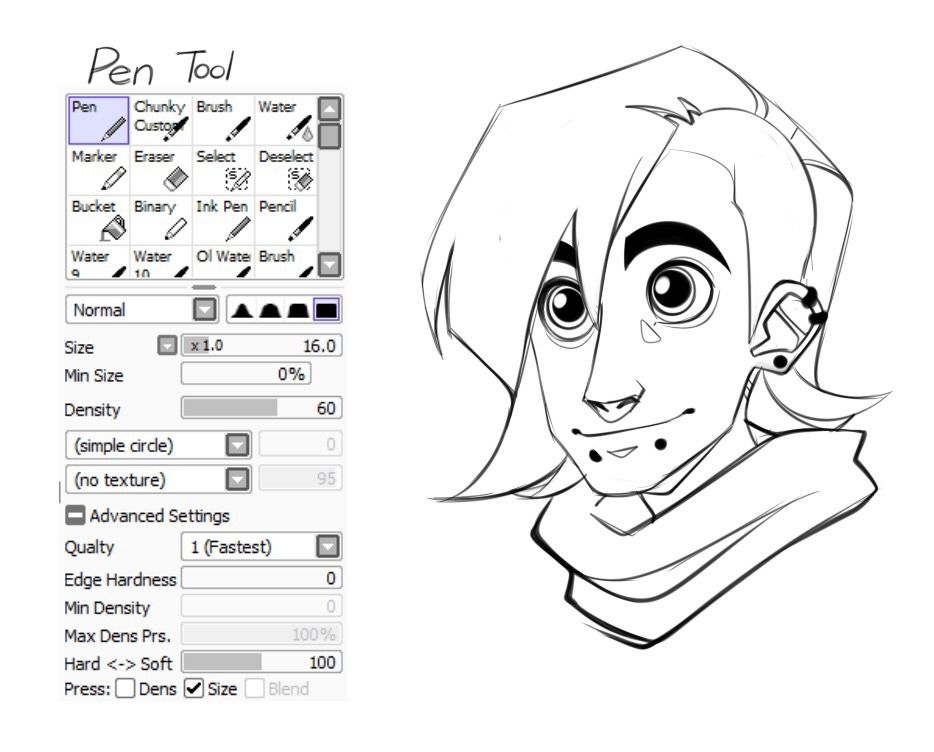
Task: Adjust the Hard <-> Soft slider
Action: [x=261, y=662]
